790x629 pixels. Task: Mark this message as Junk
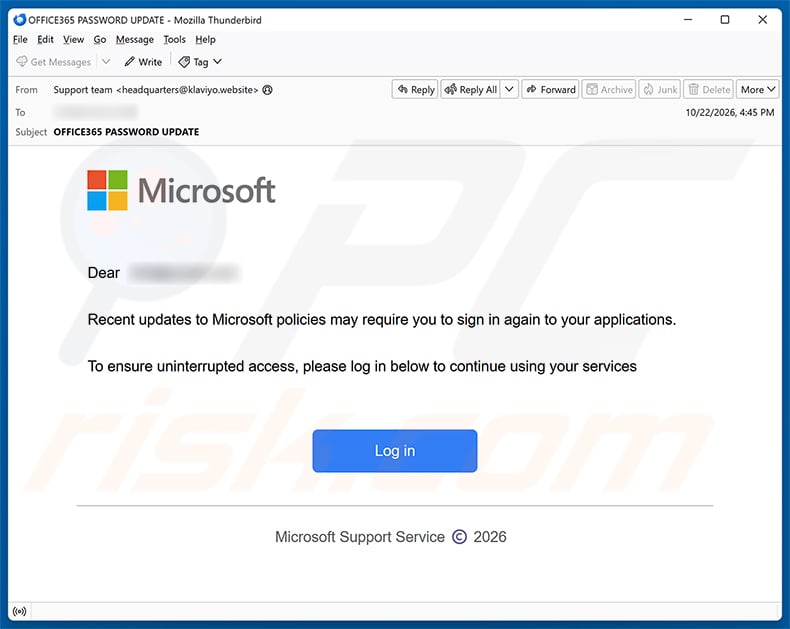[x=660, y=89]
